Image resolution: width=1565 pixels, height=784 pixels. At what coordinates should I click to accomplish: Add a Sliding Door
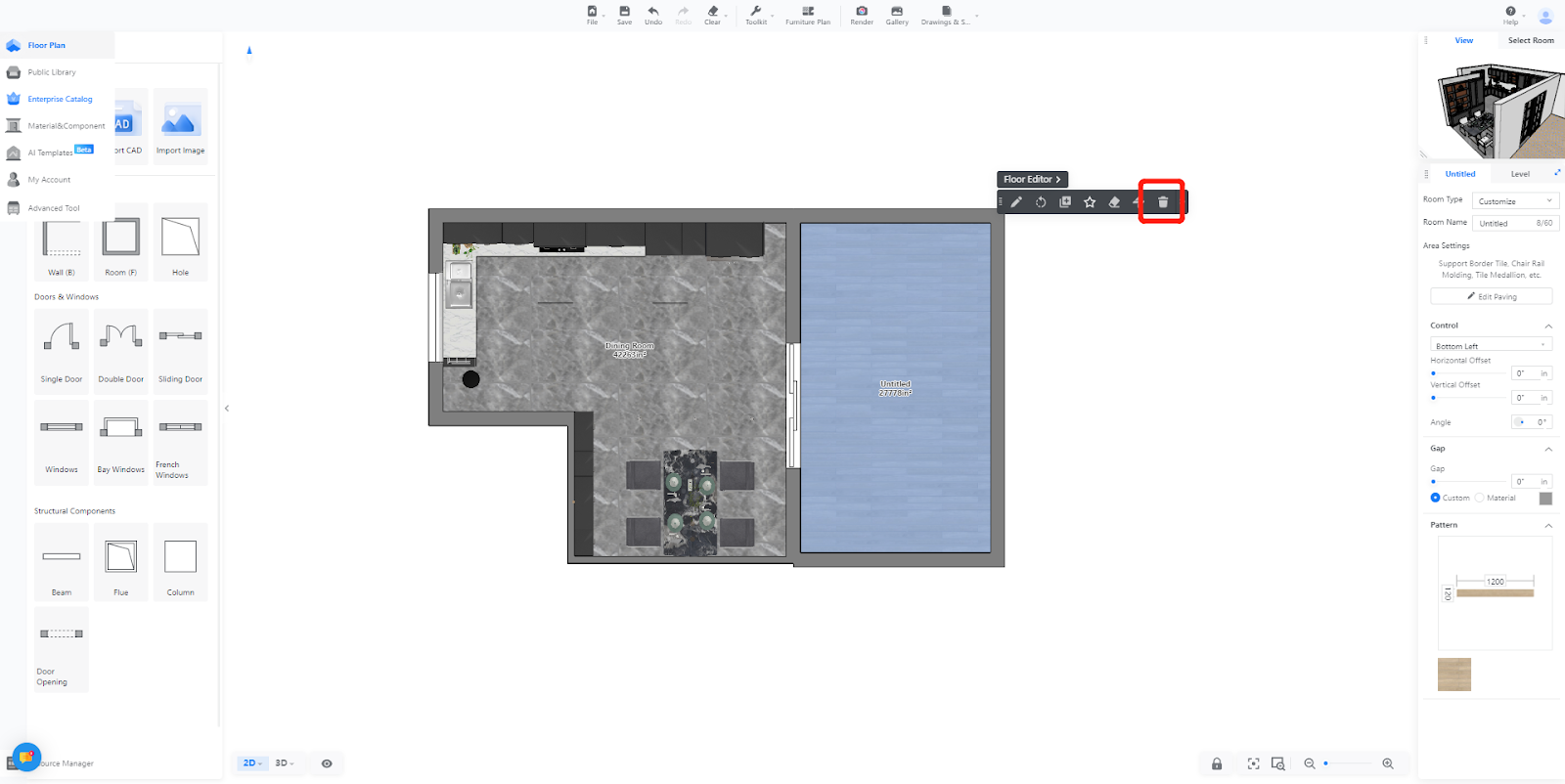point(181,351)
